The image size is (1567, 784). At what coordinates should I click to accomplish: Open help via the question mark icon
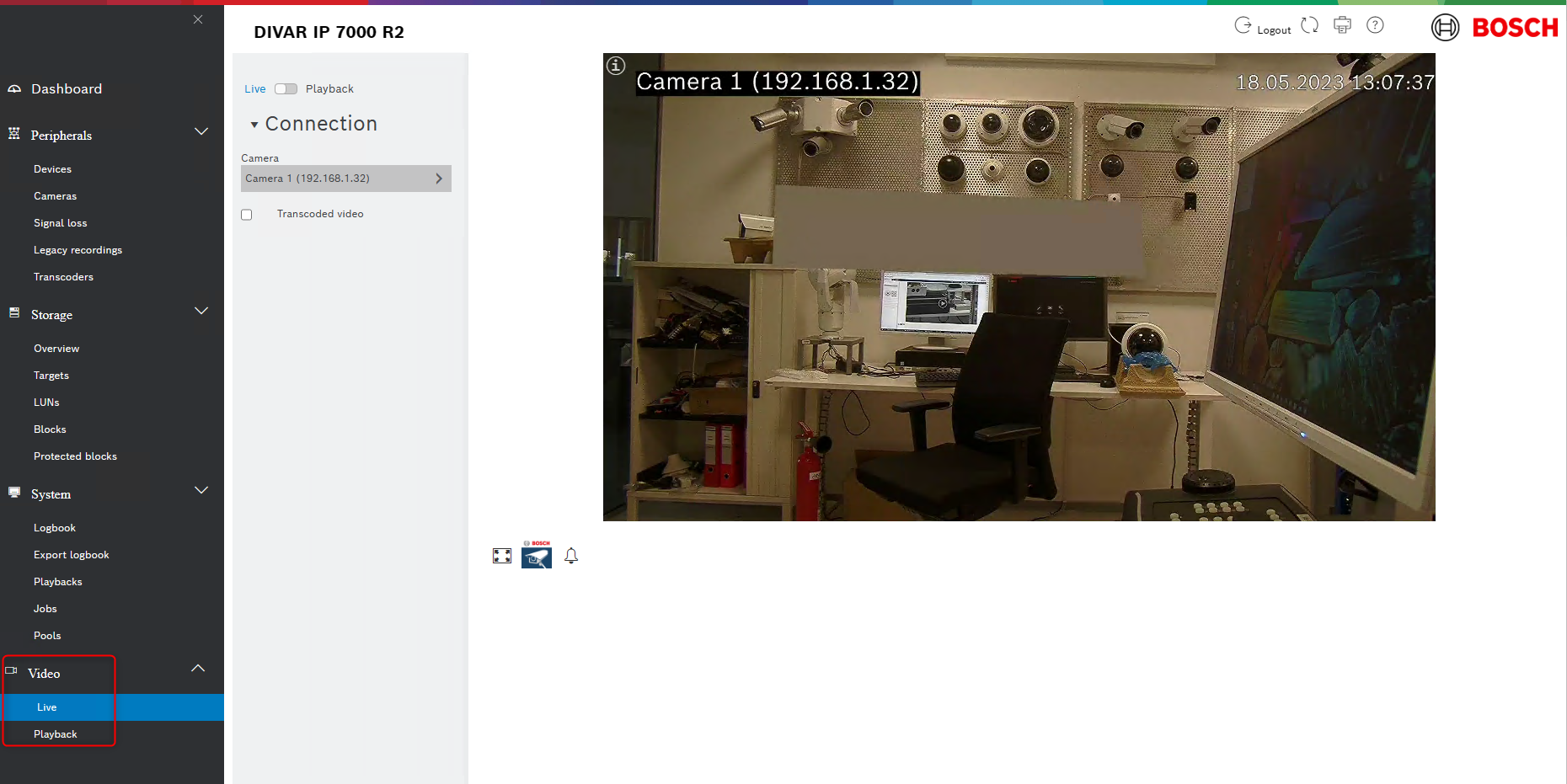[1375, 25]
